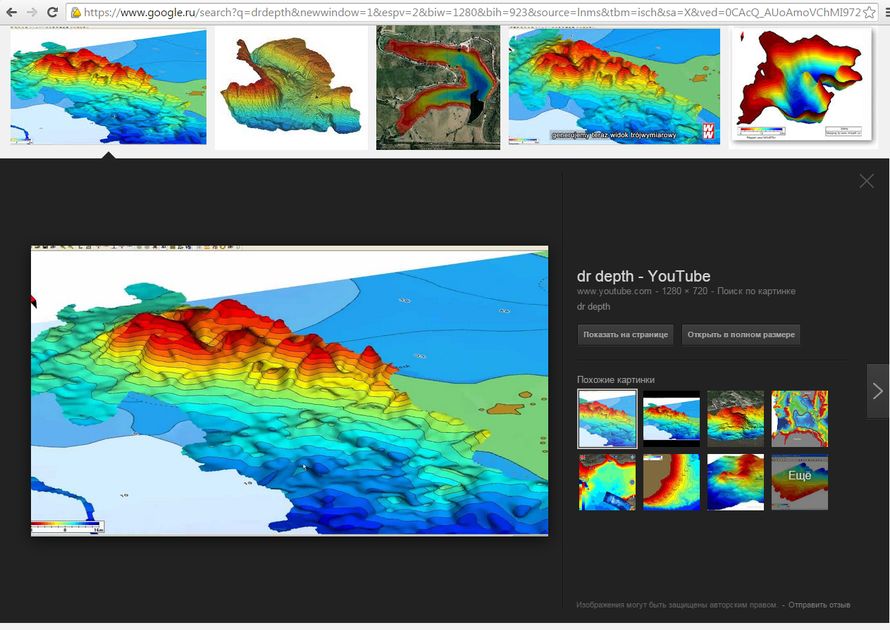Viewport: 890px width, 630px height.
Task: Open the "Еще" more similar images thumbnail
Action: [799, 481]
